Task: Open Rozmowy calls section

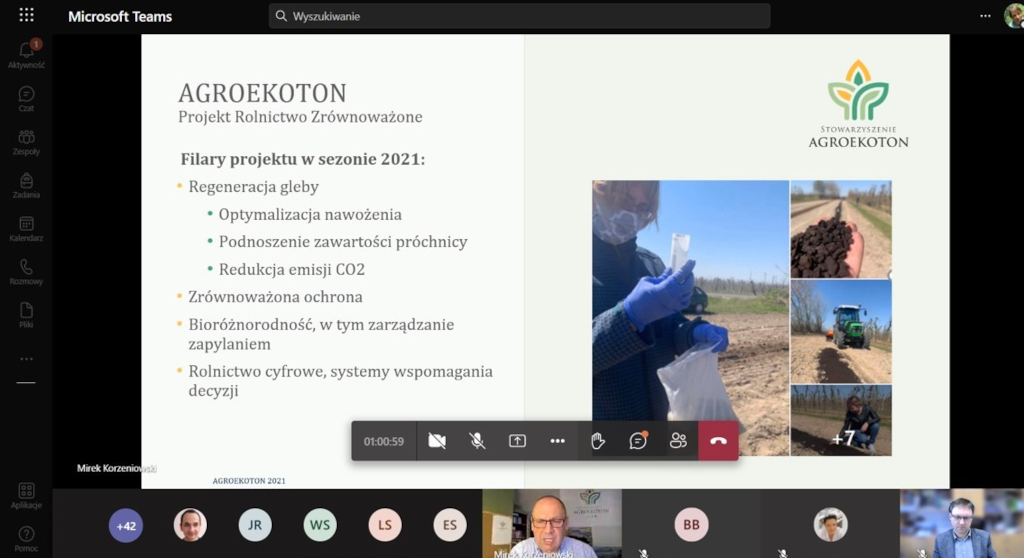Action: point(26,272)
